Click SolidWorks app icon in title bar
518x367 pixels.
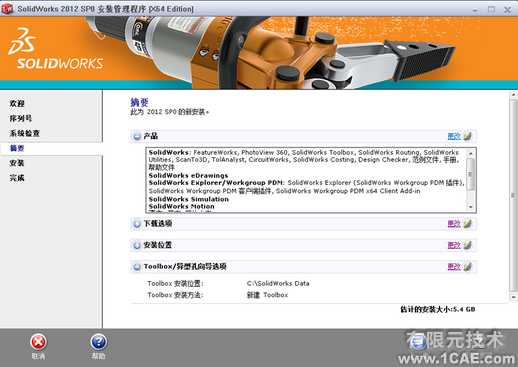click(x=7, y=9)
